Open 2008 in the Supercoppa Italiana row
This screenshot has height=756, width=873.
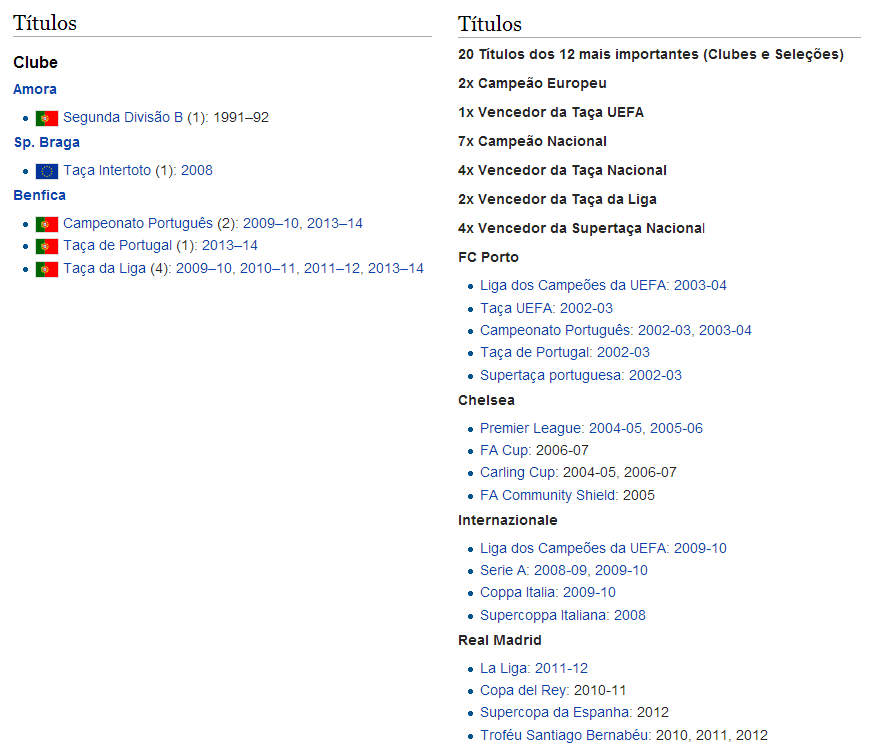tap(630, 615)
